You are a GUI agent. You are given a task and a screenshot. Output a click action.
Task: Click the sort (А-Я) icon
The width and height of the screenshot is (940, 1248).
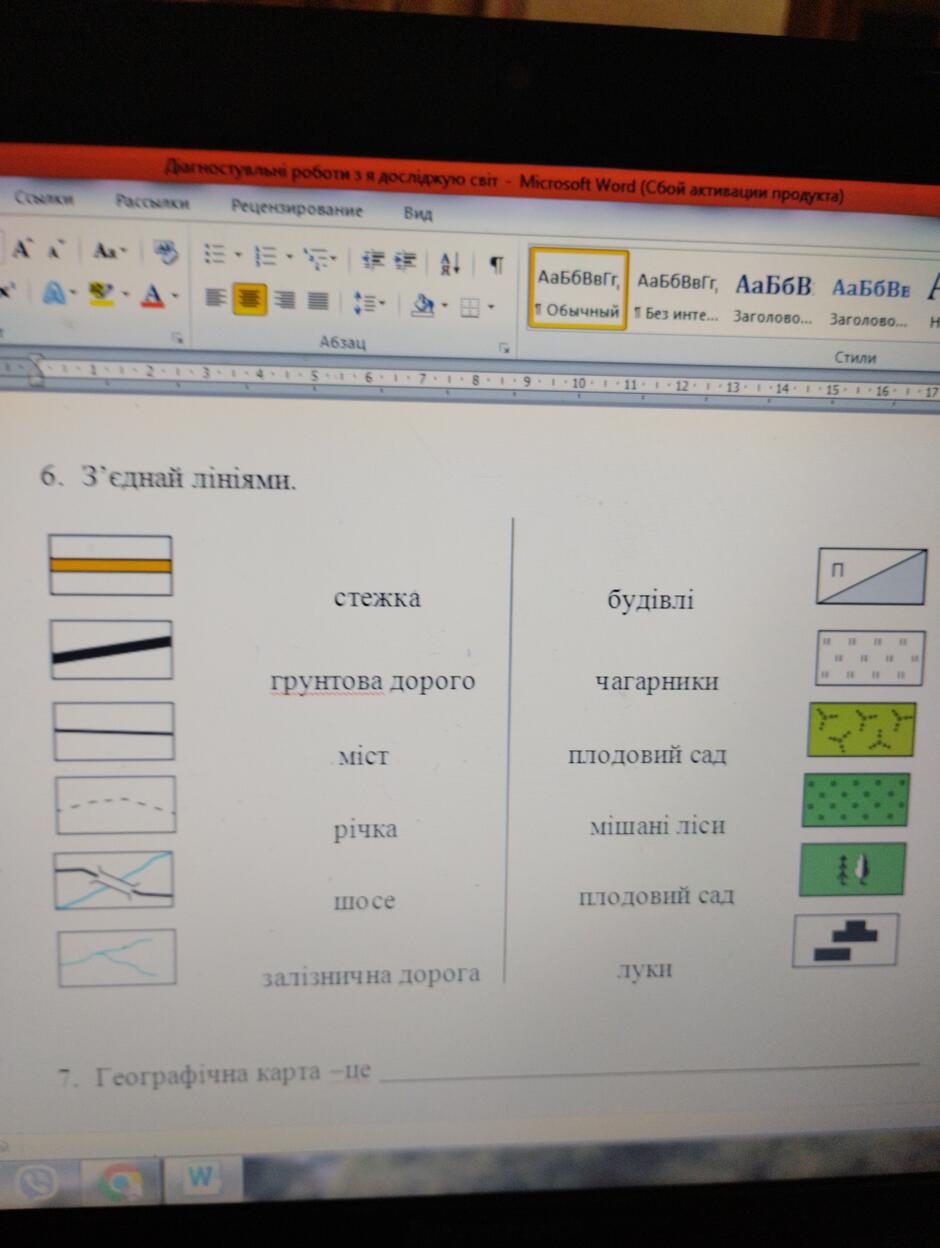coord(450,263)
